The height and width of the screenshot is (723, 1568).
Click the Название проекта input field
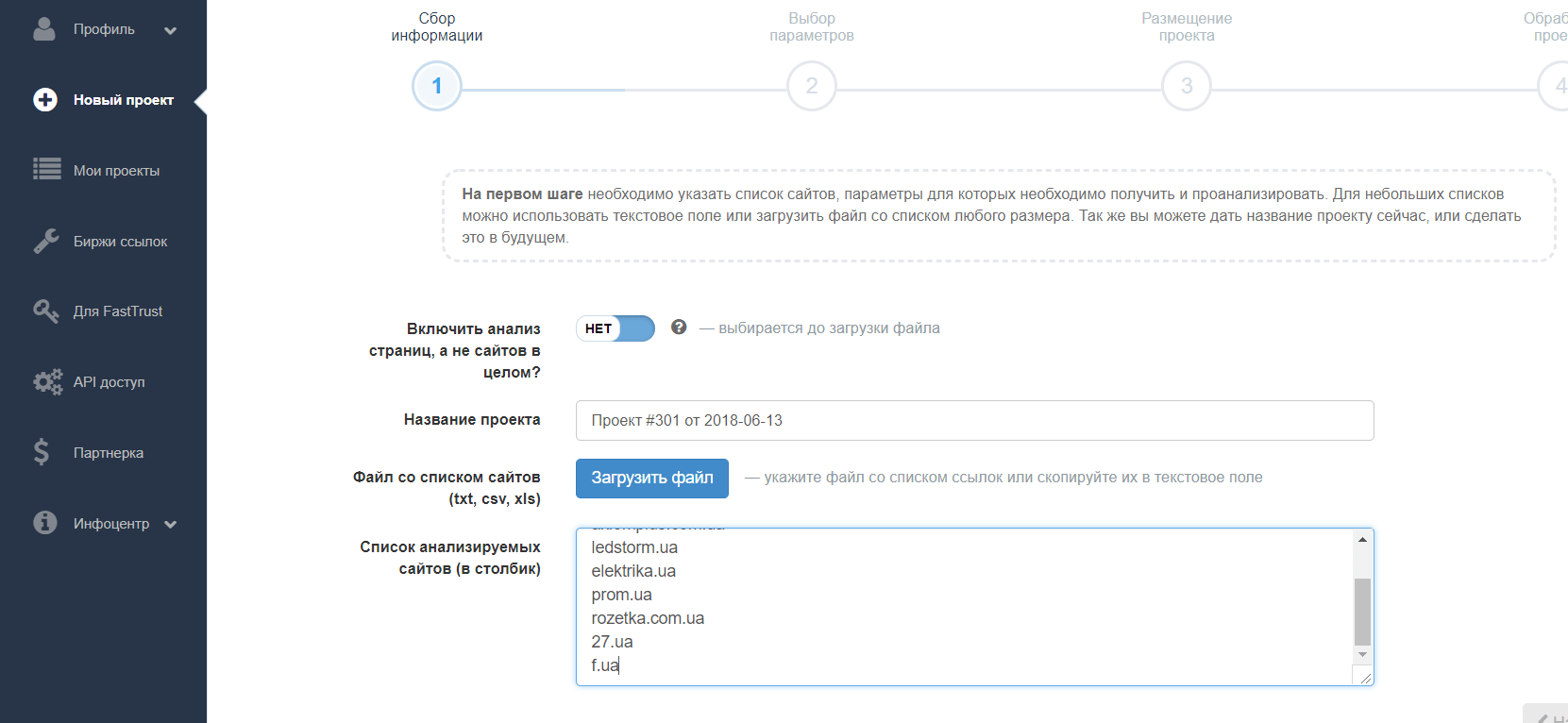[x=974, y=421]
